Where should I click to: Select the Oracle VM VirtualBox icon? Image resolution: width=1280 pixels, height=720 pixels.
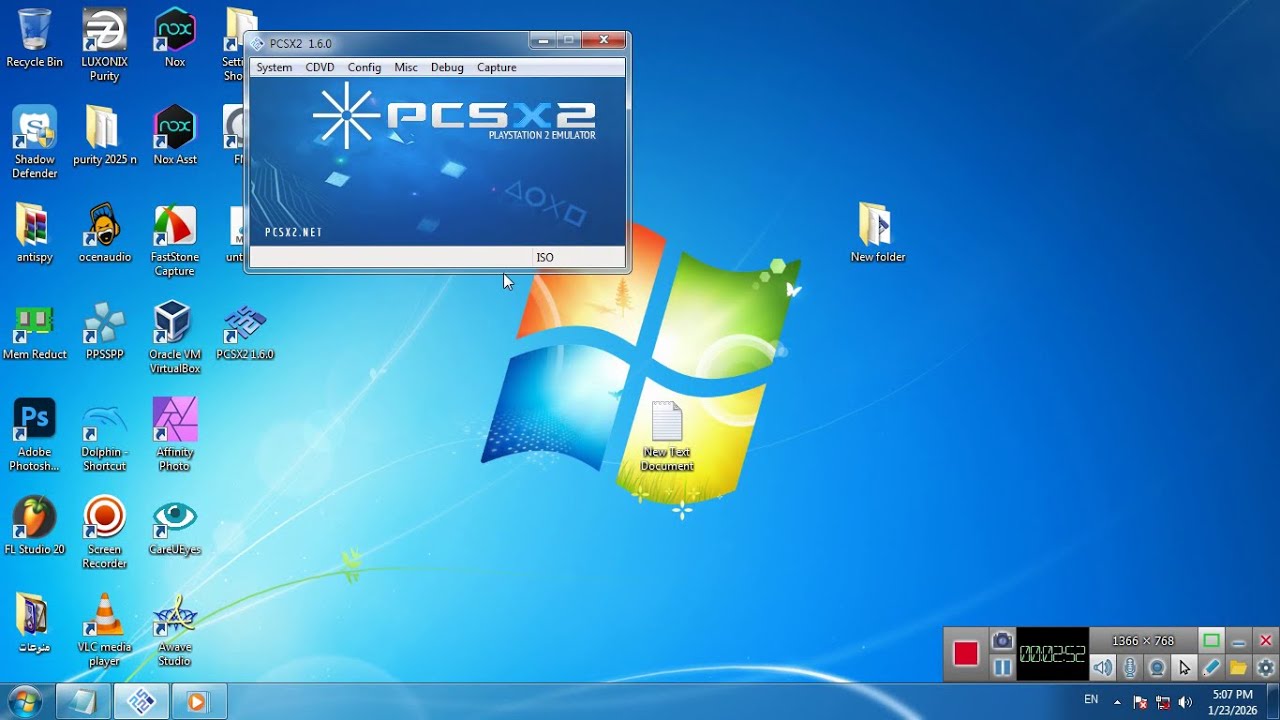pos(175,338)
